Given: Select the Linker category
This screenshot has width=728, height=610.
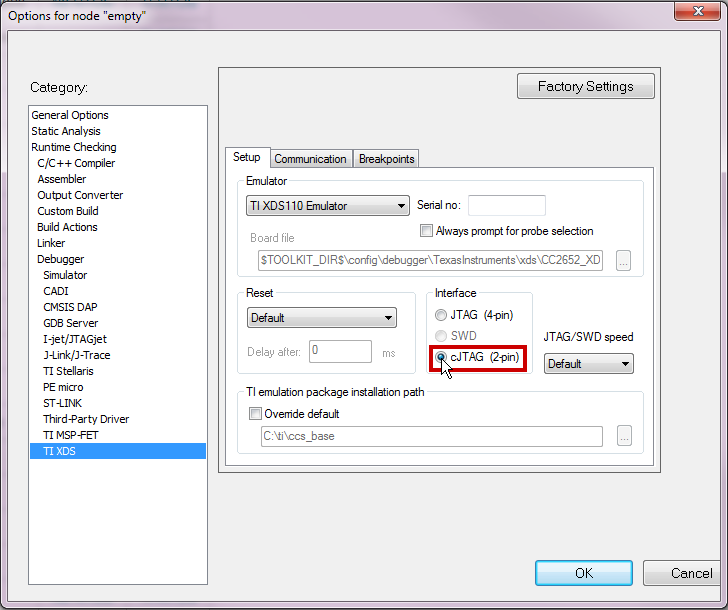Looking at the screenshot, I should pyautogui.click(x=51, y=243).
